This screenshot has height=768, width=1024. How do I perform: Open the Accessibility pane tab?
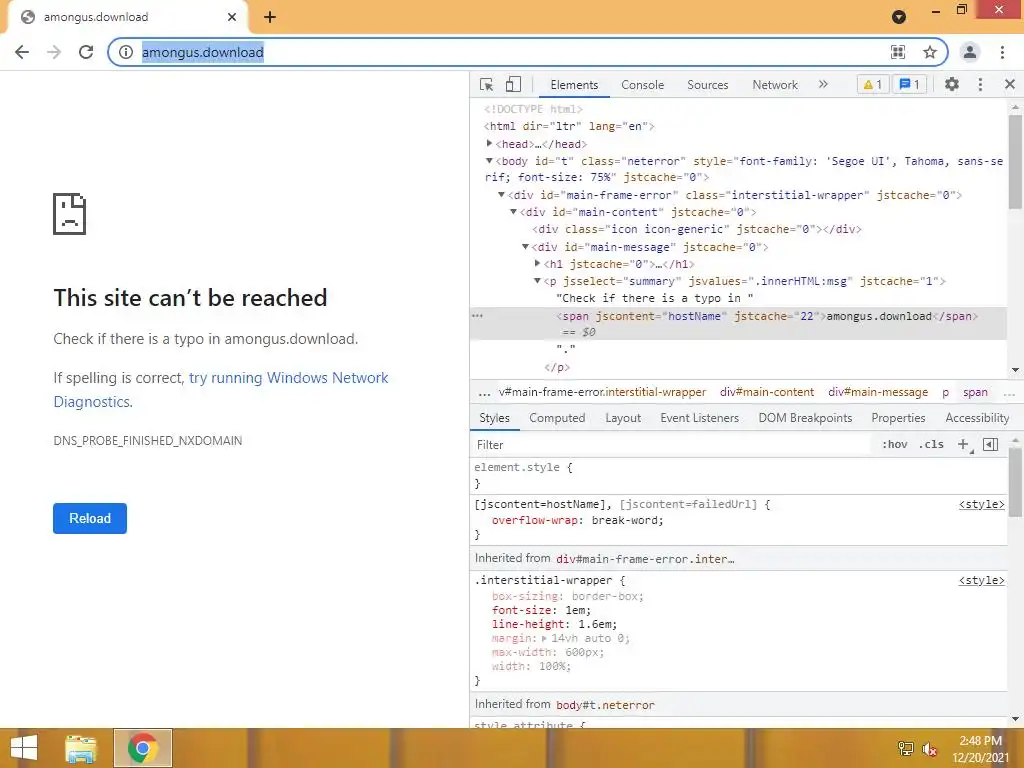click(x=977, y=418)
